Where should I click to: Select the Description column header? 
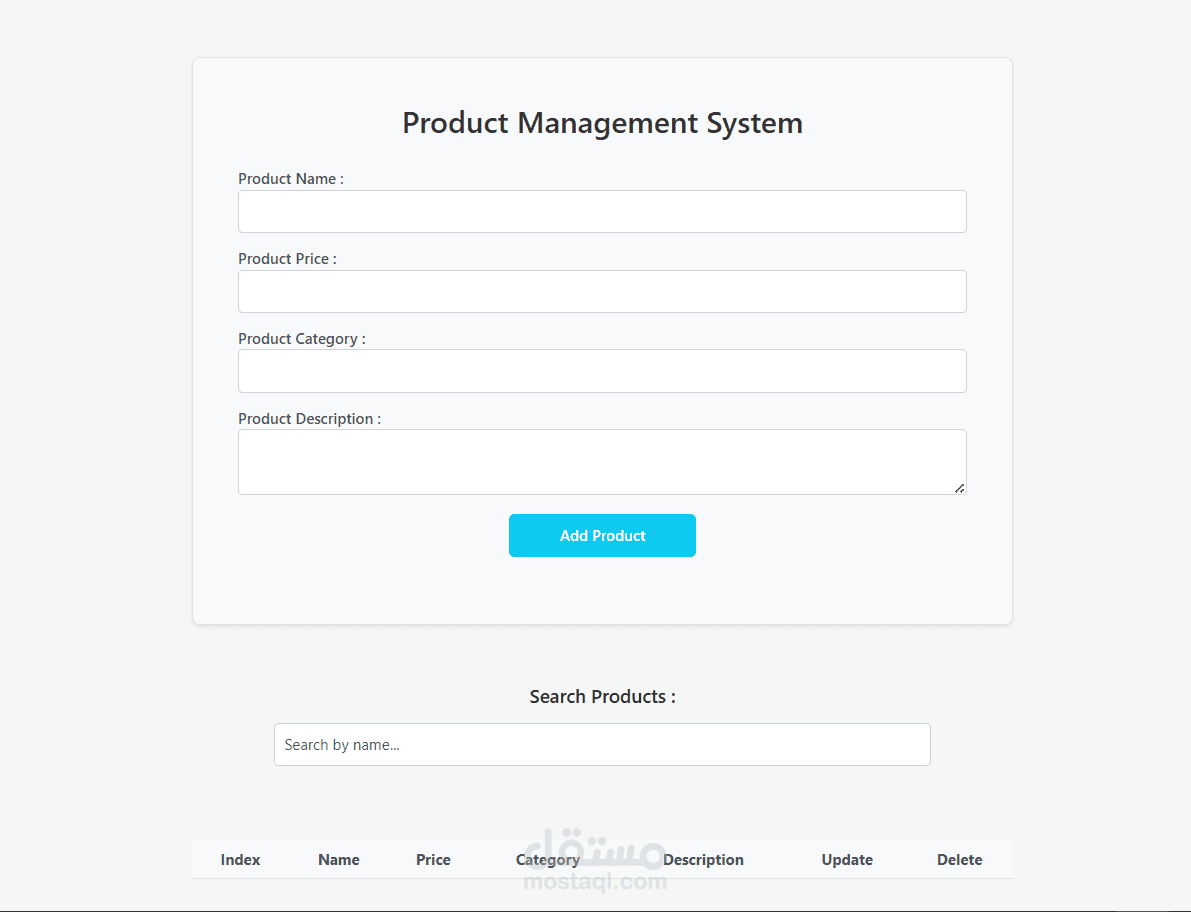(x=703, y=859)
